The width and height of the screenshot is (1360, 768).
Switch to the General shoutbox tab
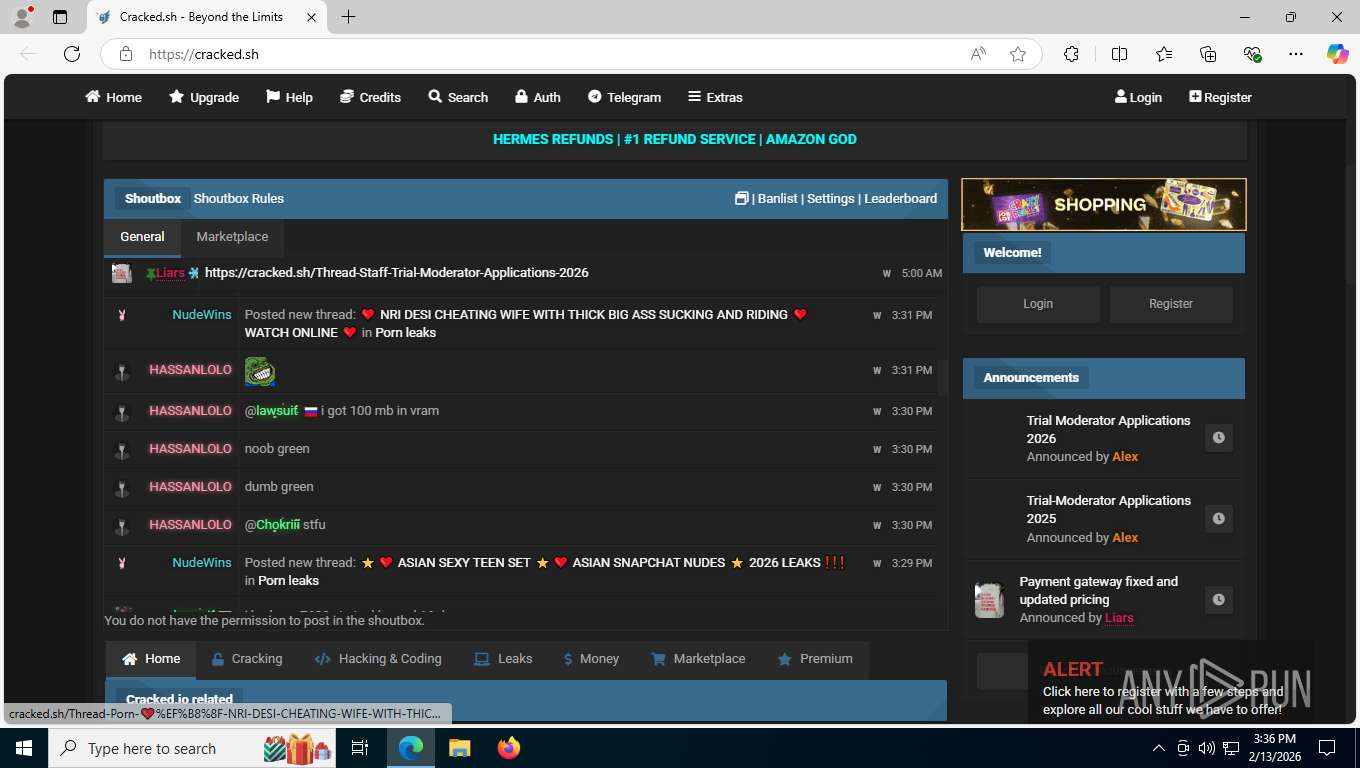point(142,237)
